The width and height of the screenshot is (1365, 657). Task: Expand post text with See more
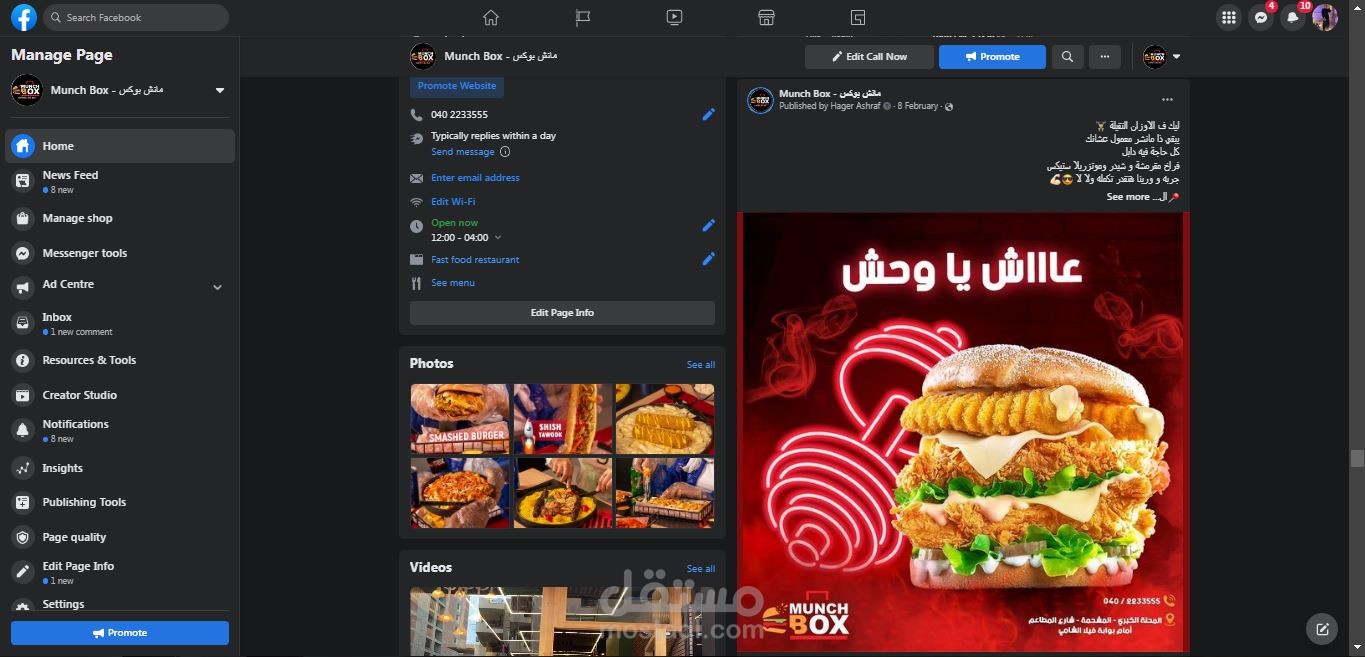click(1128, 197)
